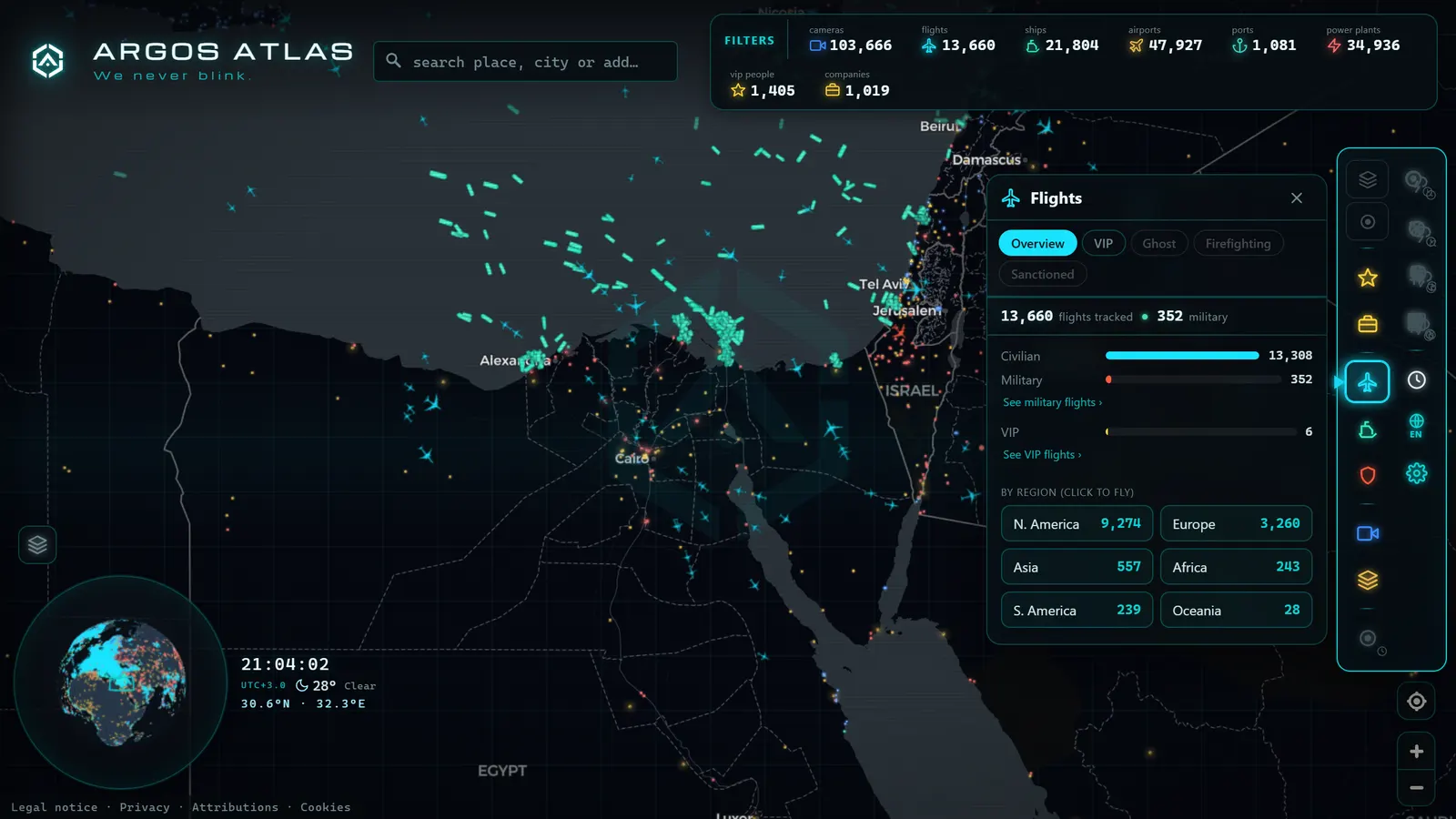Select the Sanctioned tab
Screen dimensions: 1456x819
[x=1042, y=275]
